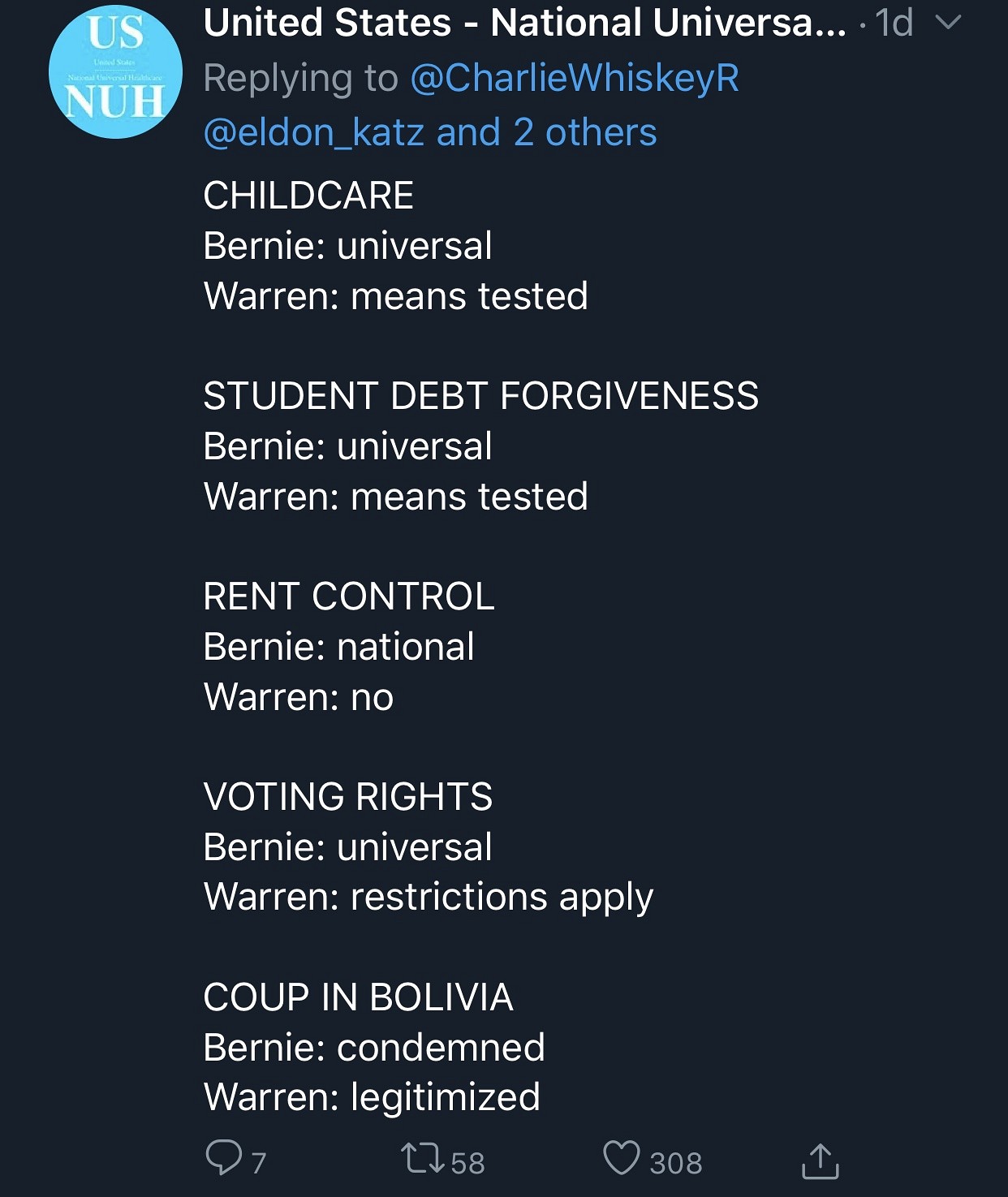Visit the @CharlieWhiskeyR mention
This screenshot has width=1008, height=1197.
[x=575, y=78]
